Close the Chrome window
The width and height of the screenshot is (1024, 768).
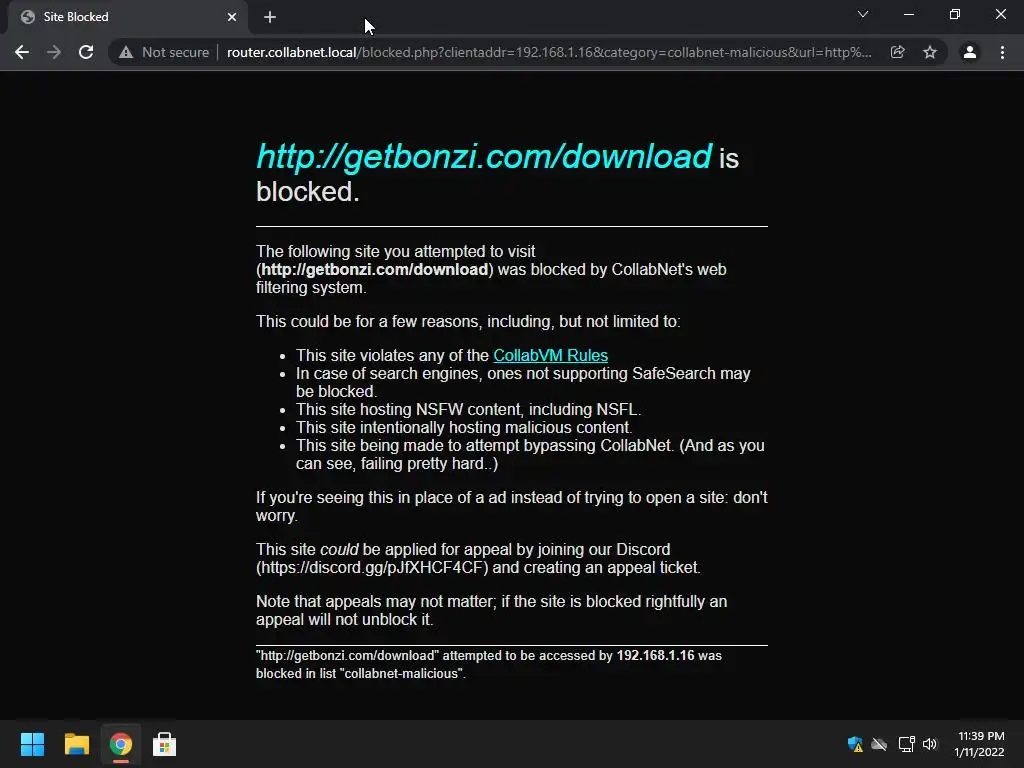click(x=1000, y=14)
